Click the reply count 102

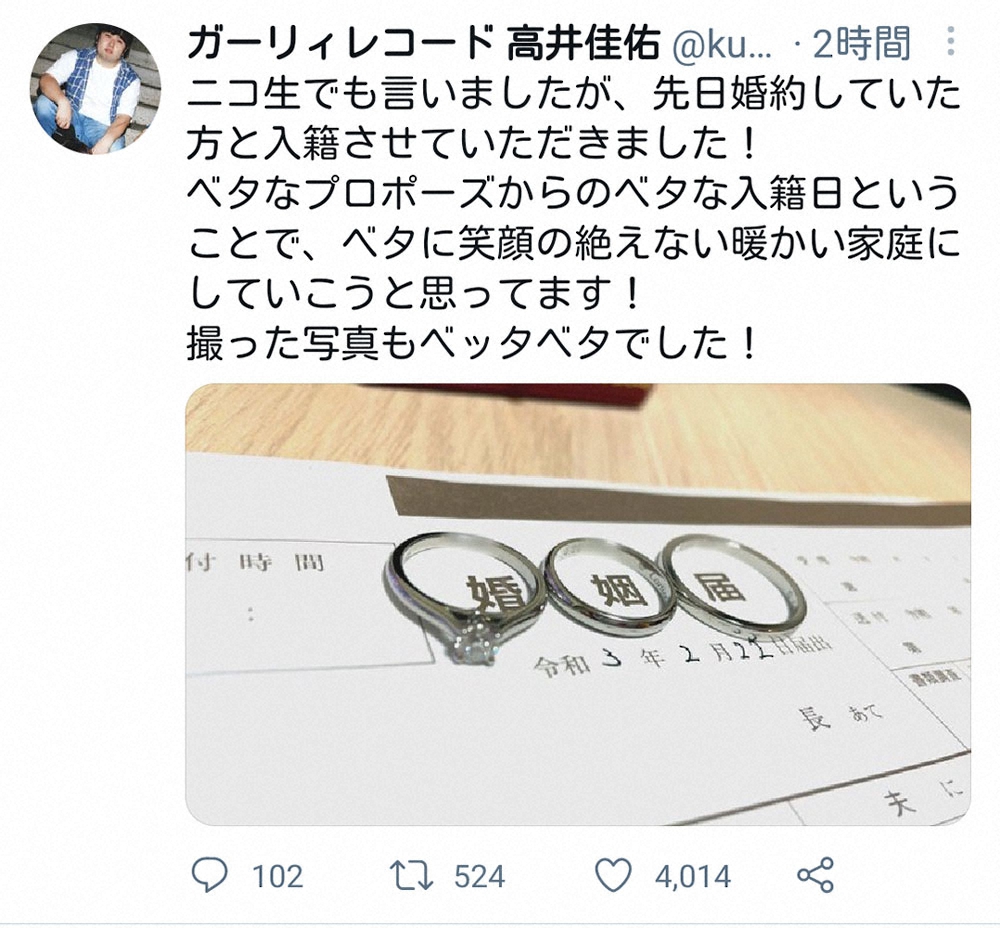click(277, 876)
